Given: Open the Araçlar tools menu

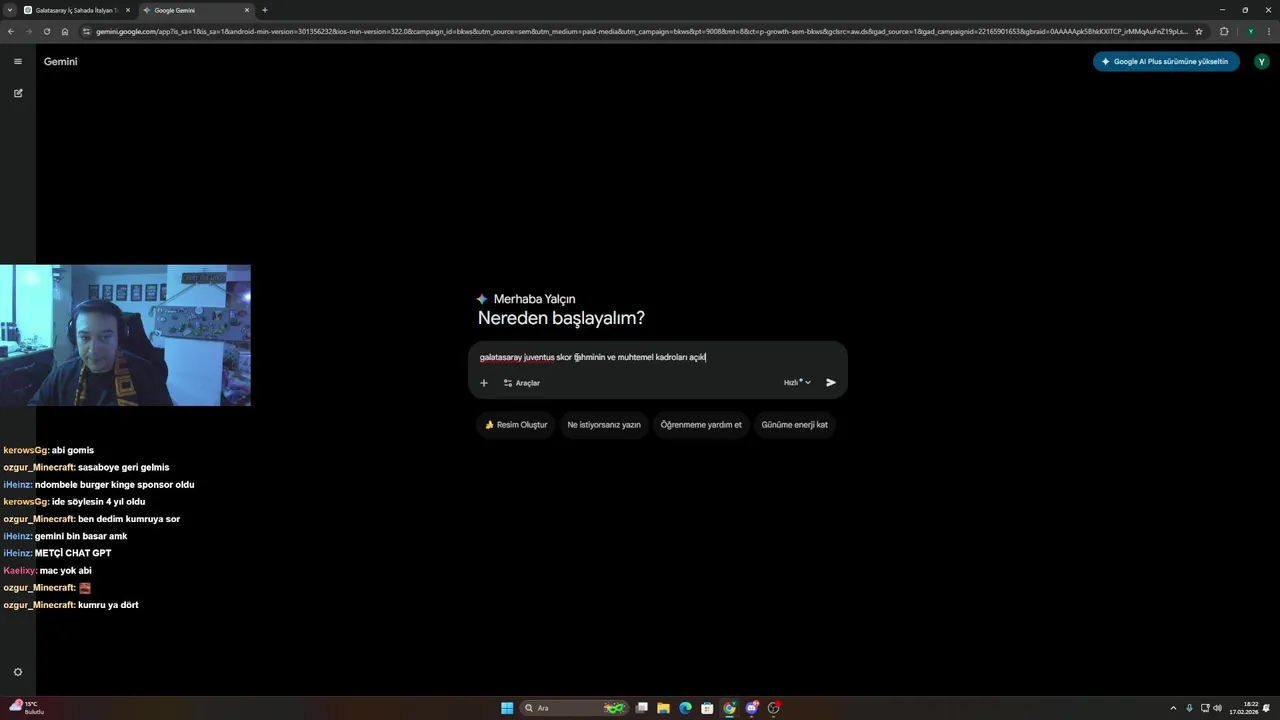Looking at the screenshot, I should click(x=522, y=383).
